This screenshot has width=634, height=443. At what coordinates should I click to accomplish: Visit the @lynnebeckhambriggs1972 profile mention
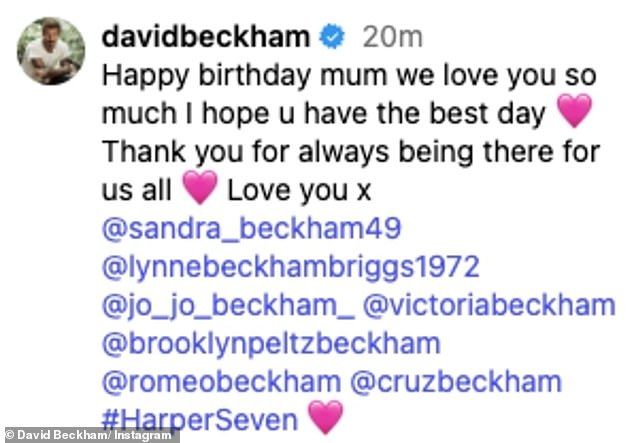(290, 267)
